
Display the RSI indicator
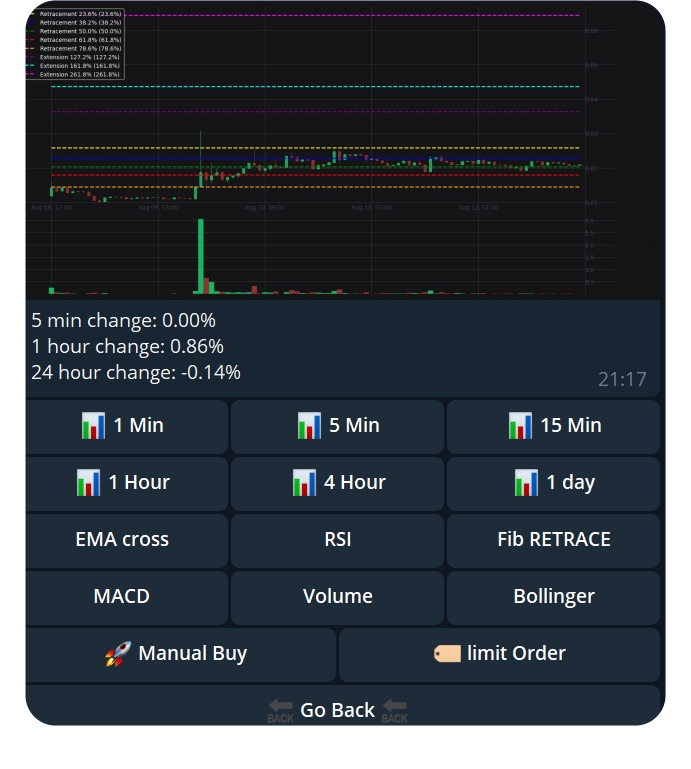[337, 540]
